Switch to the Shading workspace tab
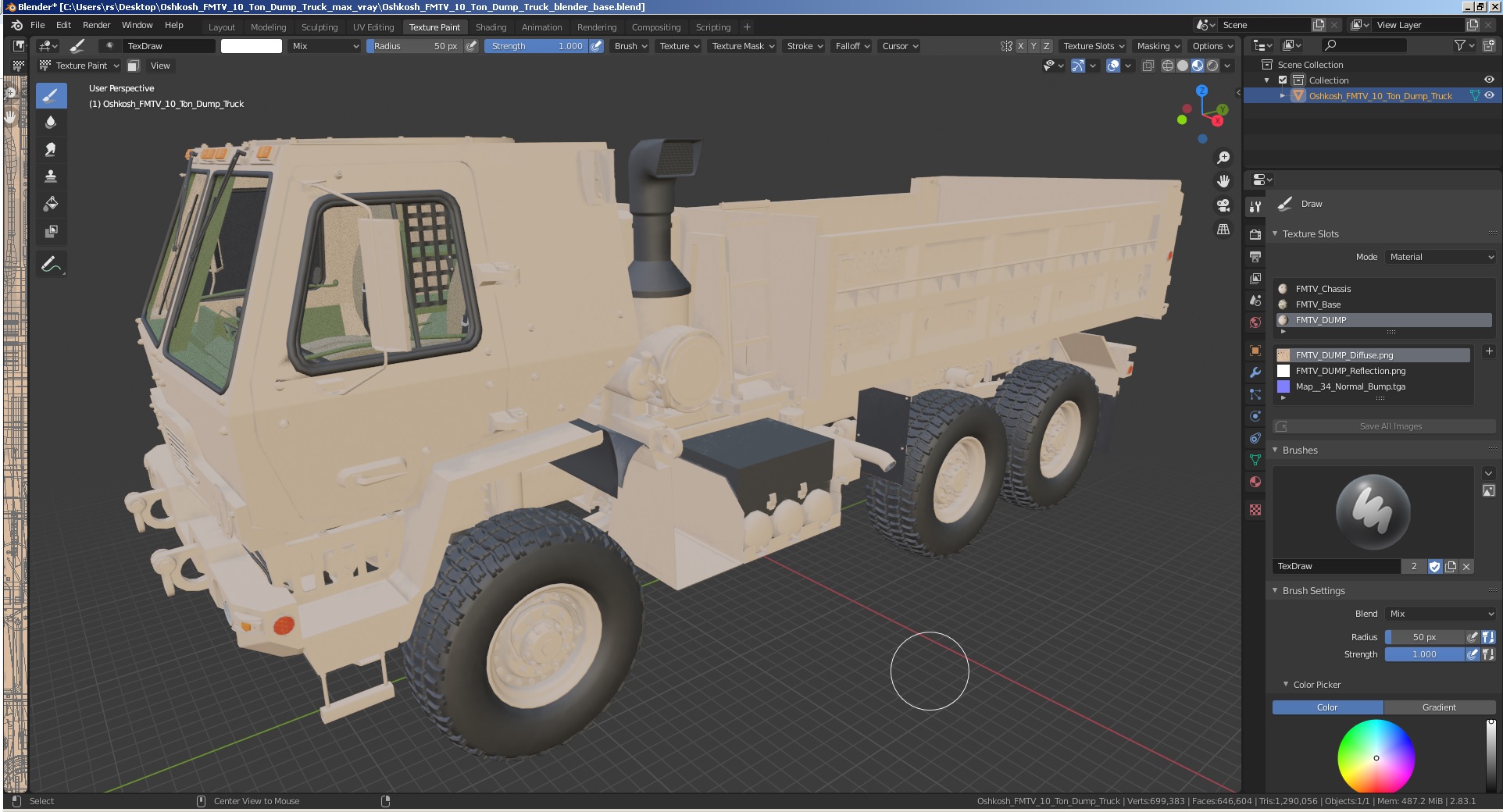 click(x=491, y=27)
